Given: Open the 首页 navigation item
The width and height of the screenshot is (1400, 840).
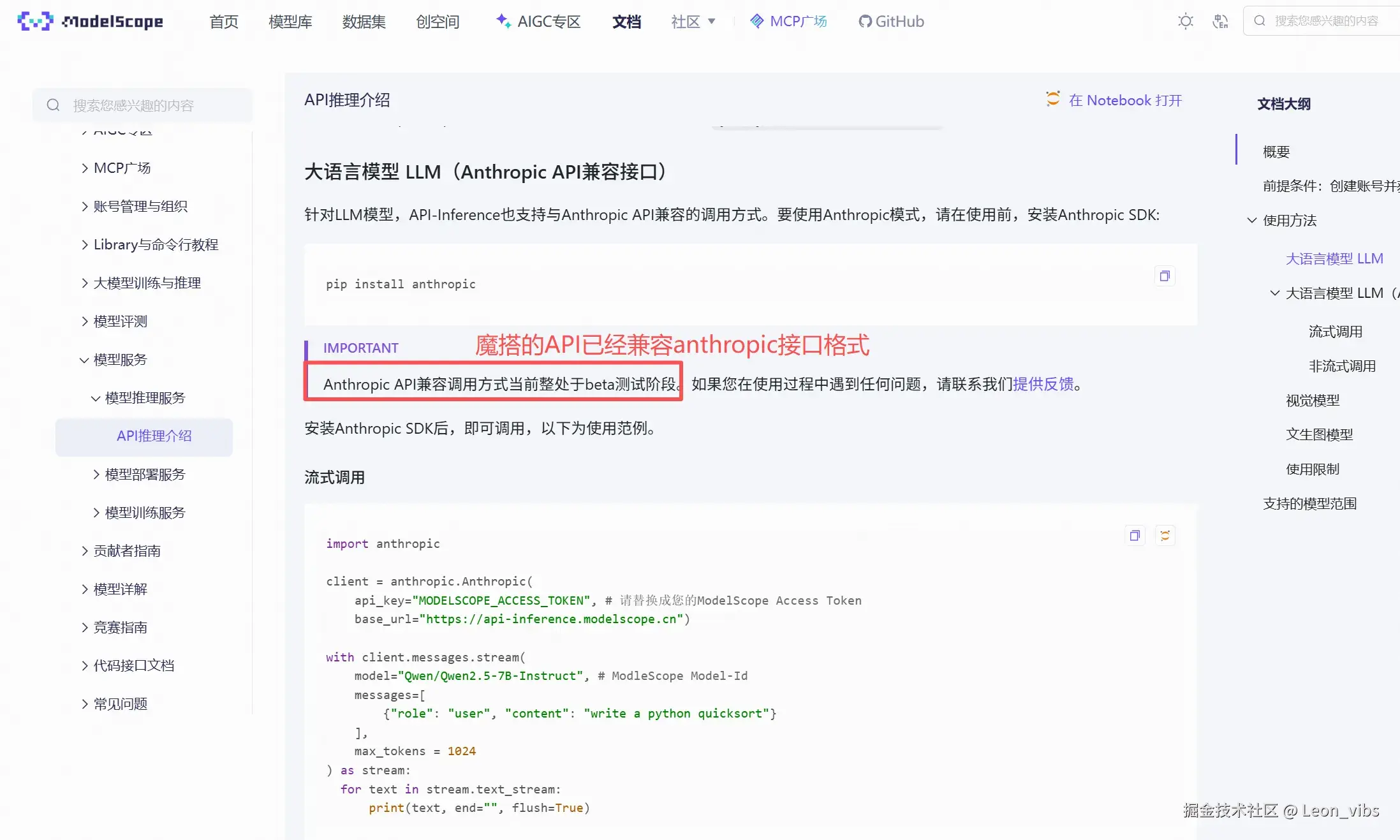Looking at the screenshot, I should (224, 22).
